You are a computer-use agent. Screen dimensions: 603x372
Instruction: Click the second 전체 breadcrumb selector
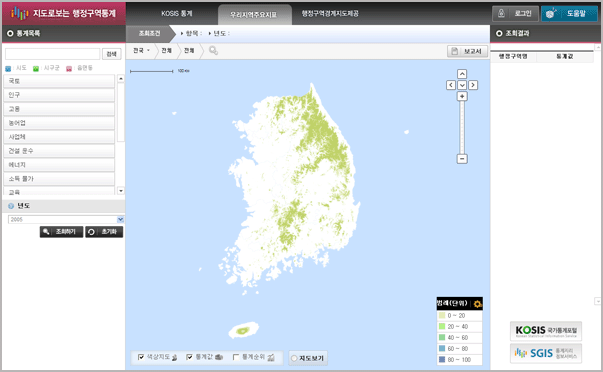tap(189, 50)
